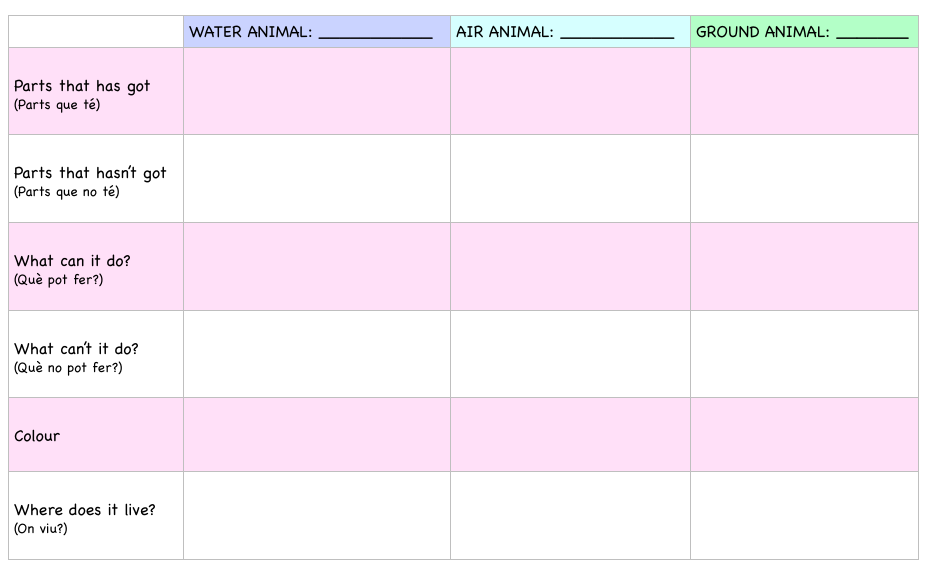Click air animal 'Parts that has got' cell
The width and height of the screenshot is (925, 567).
pos(570,91)
